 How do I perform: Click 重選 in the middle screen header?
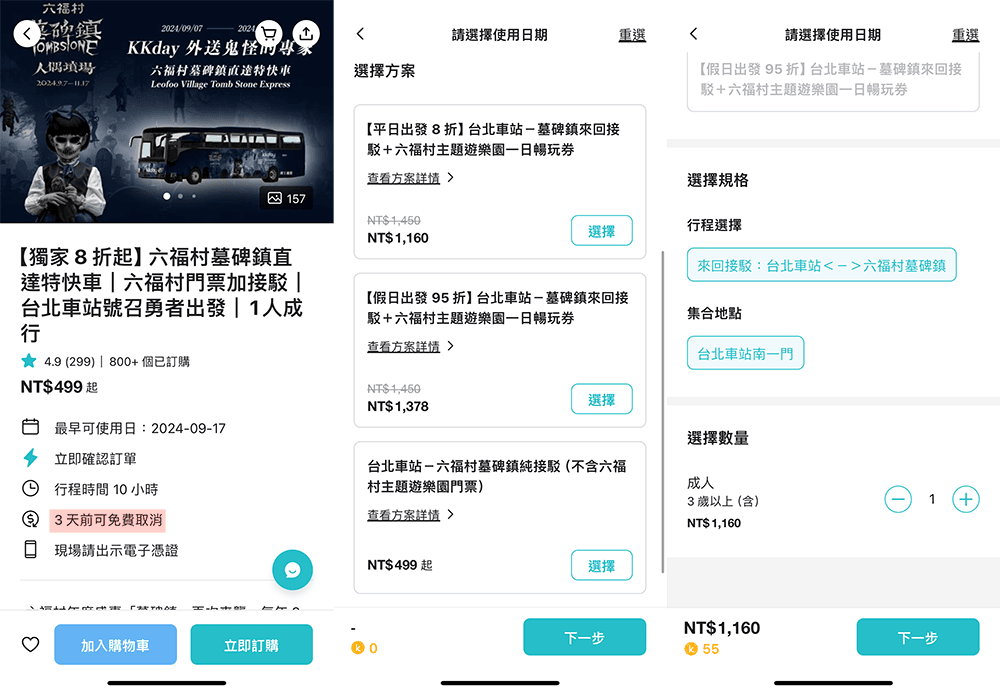[632, 35]
